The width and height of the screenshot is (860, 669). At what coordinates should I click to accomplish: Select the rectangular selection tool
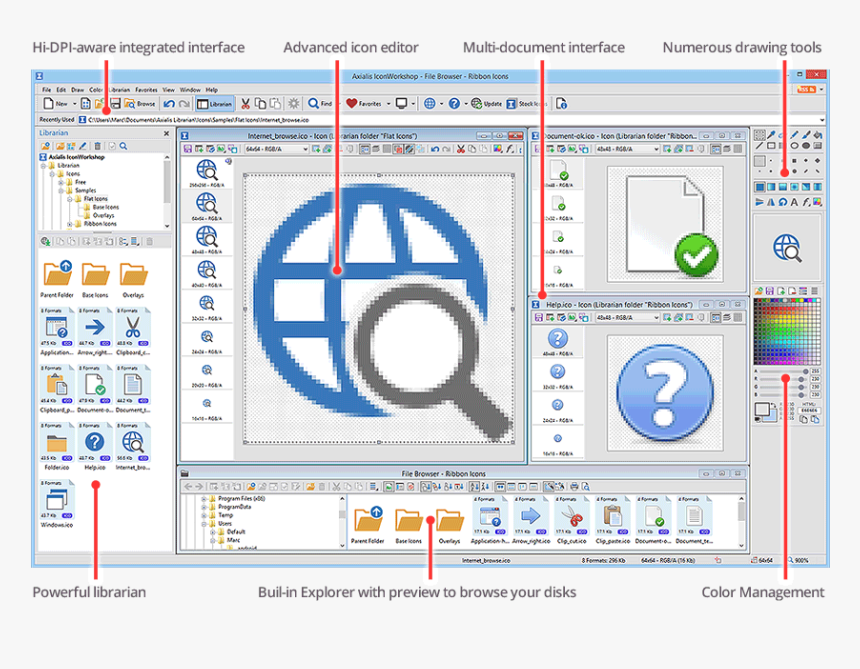759,135
